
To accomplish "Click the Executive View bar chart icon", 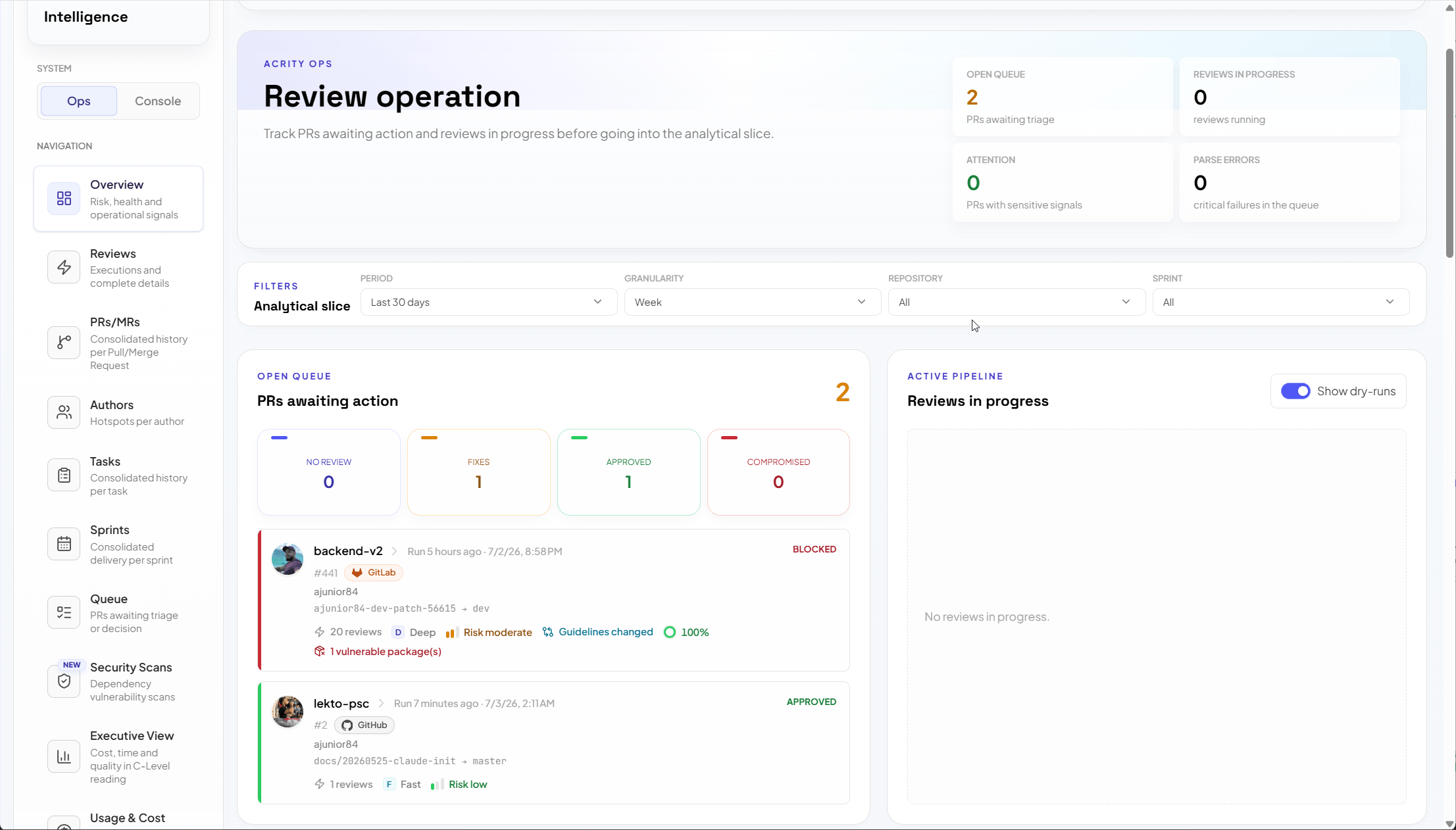I will [64, 756].
